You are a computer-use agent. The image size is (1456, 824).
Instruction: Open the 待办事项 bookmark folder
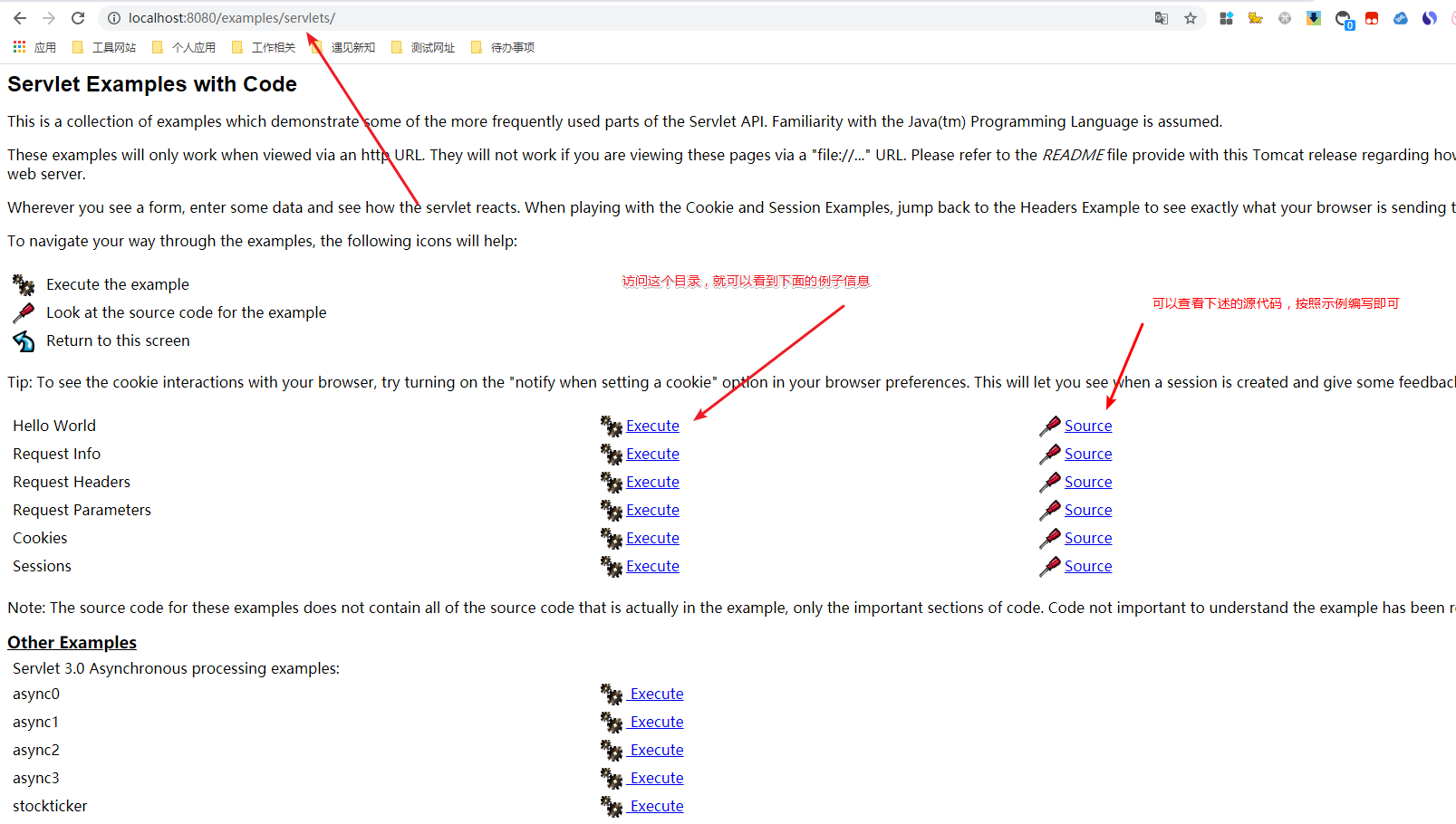click(503, 47)
